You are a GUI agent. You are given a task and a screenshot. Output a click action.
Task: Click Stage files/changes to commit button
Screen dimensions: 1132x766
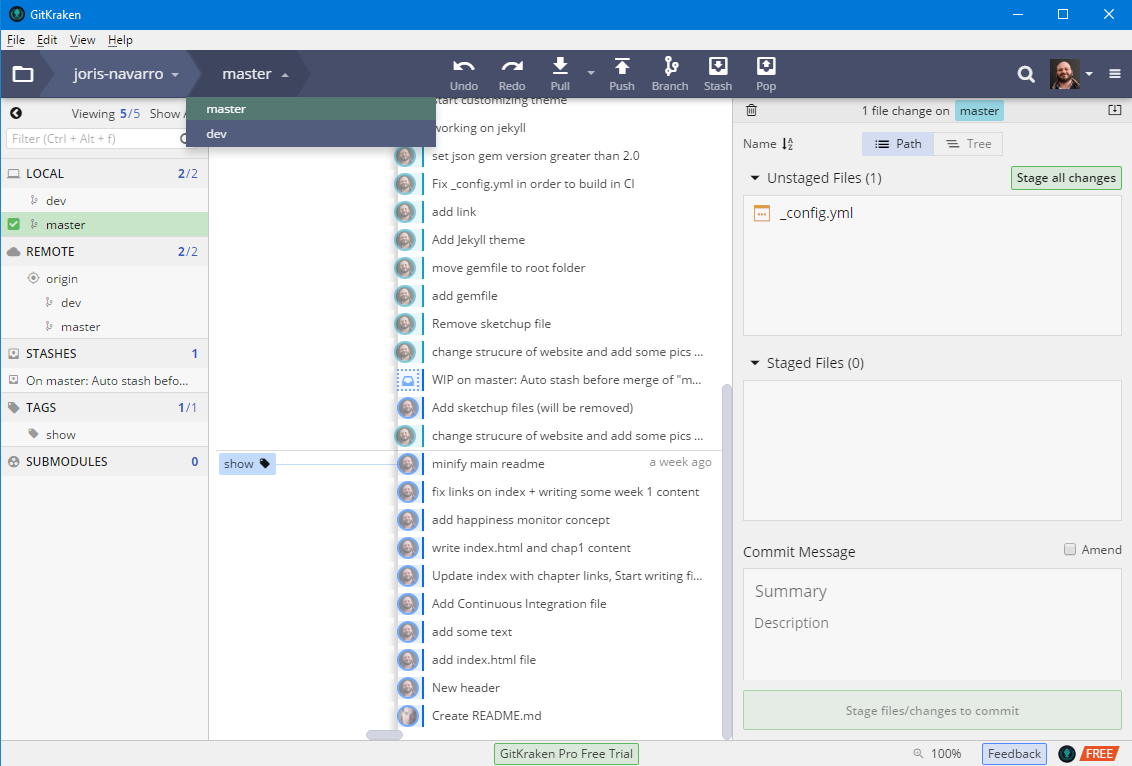click(932, 710)
